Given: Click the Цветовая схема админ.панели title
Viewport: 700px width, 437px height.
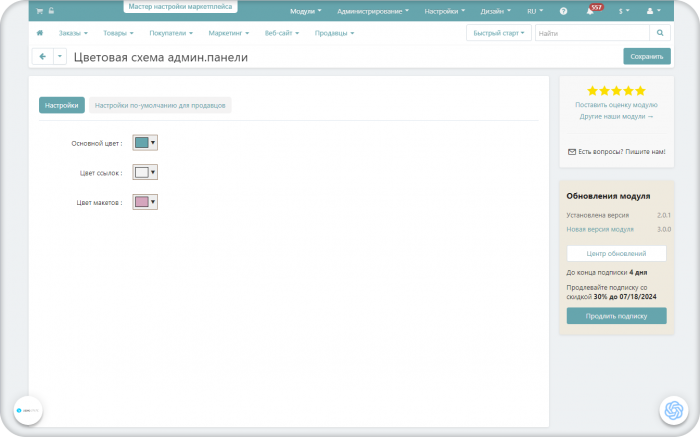Looking at the screenshot, I should tap(161, 58).
